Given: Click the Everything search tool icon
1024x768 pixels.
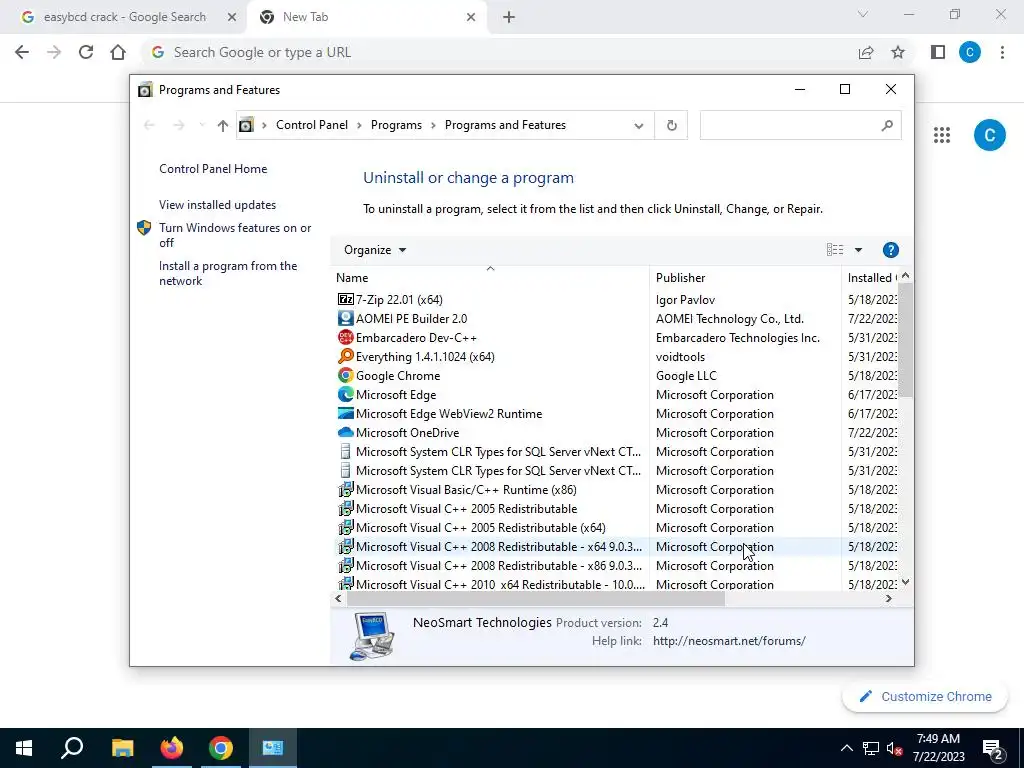Looking at the screenshot, I should 345,357.
